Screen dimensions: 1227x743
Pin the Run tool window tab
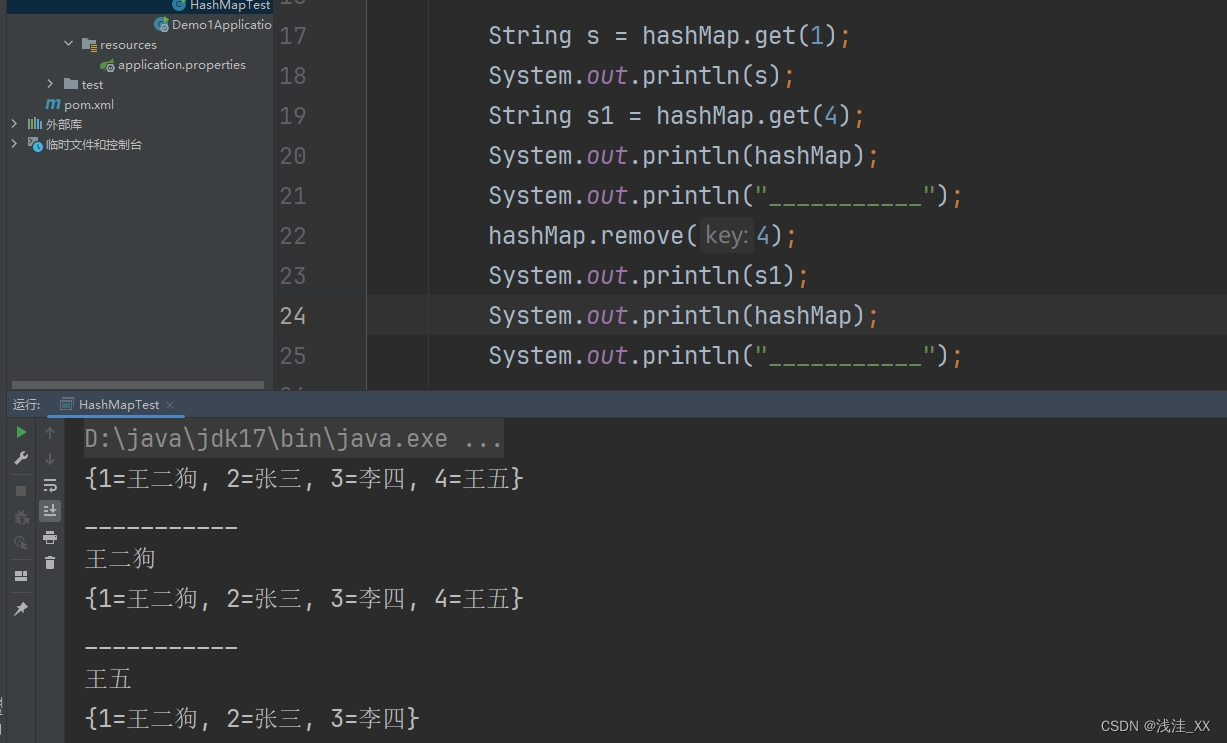[21, 607]
